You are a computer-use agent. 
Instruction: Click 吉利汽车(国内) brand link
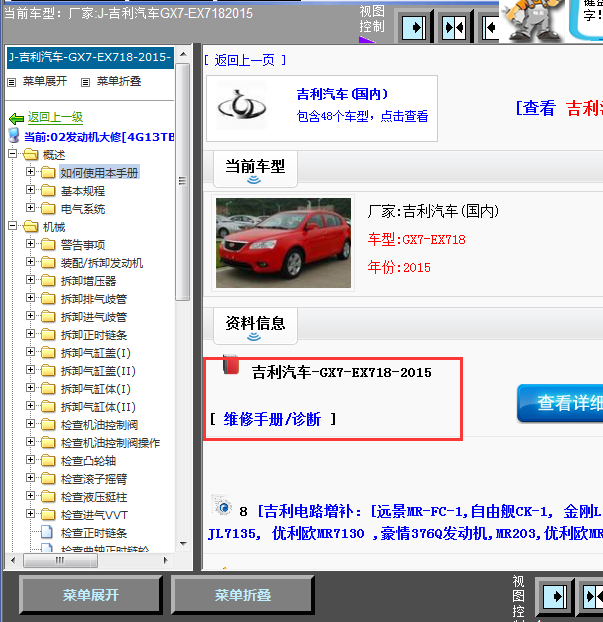(x=342, y=94)
